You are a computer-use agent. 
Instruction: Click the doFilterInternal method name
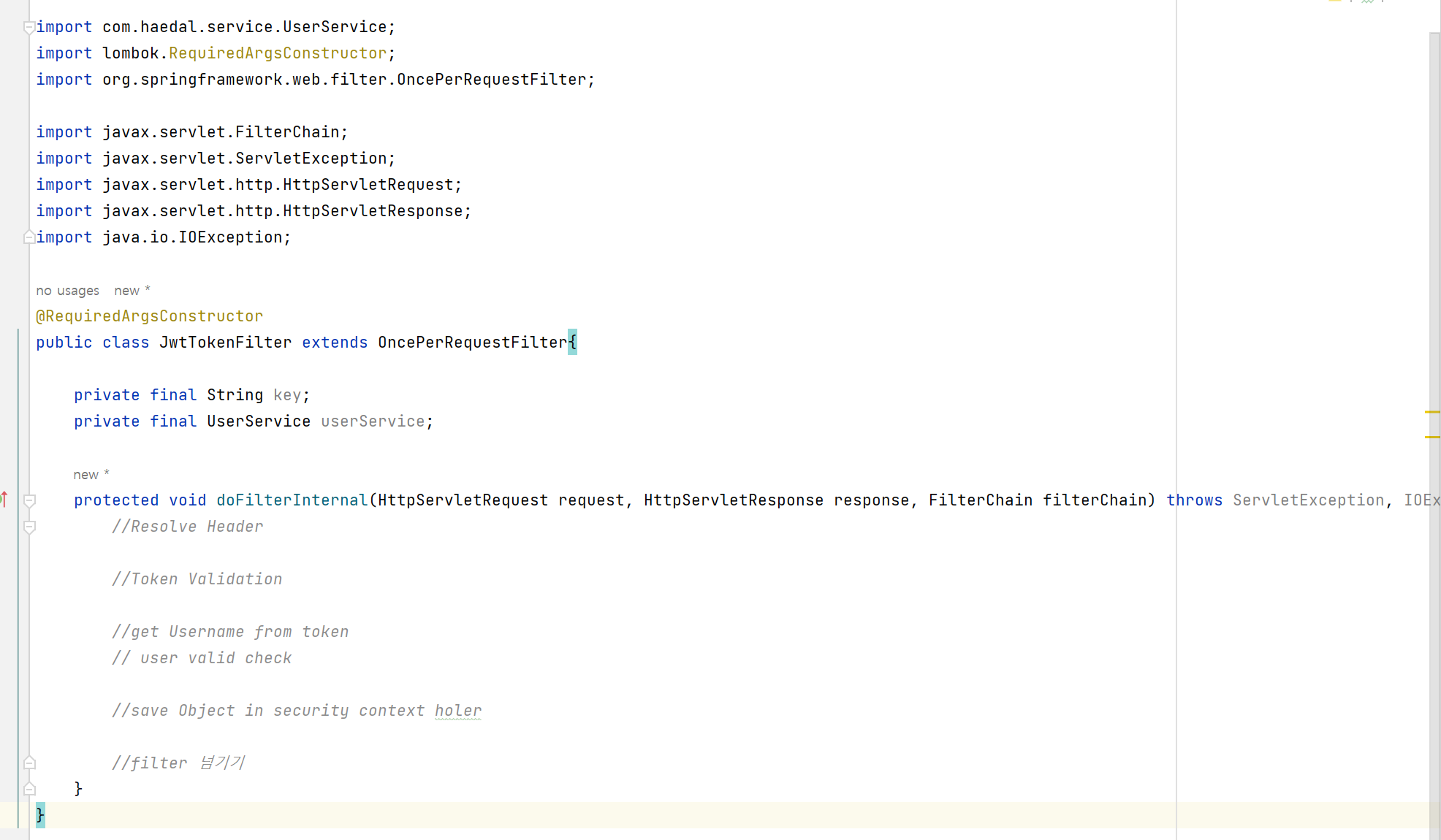pos(292,500)
